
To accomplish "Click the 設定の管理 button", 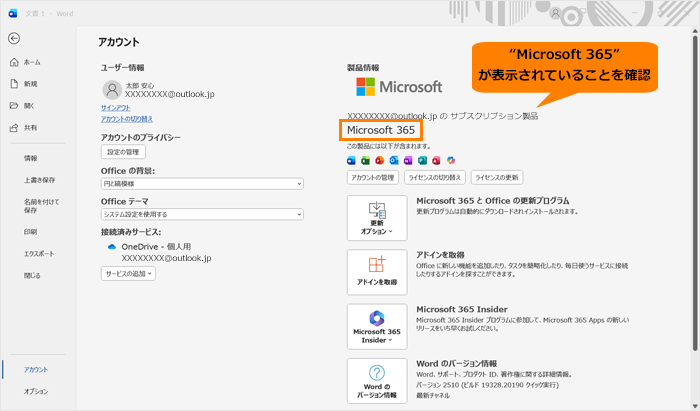I will point(123,152).
